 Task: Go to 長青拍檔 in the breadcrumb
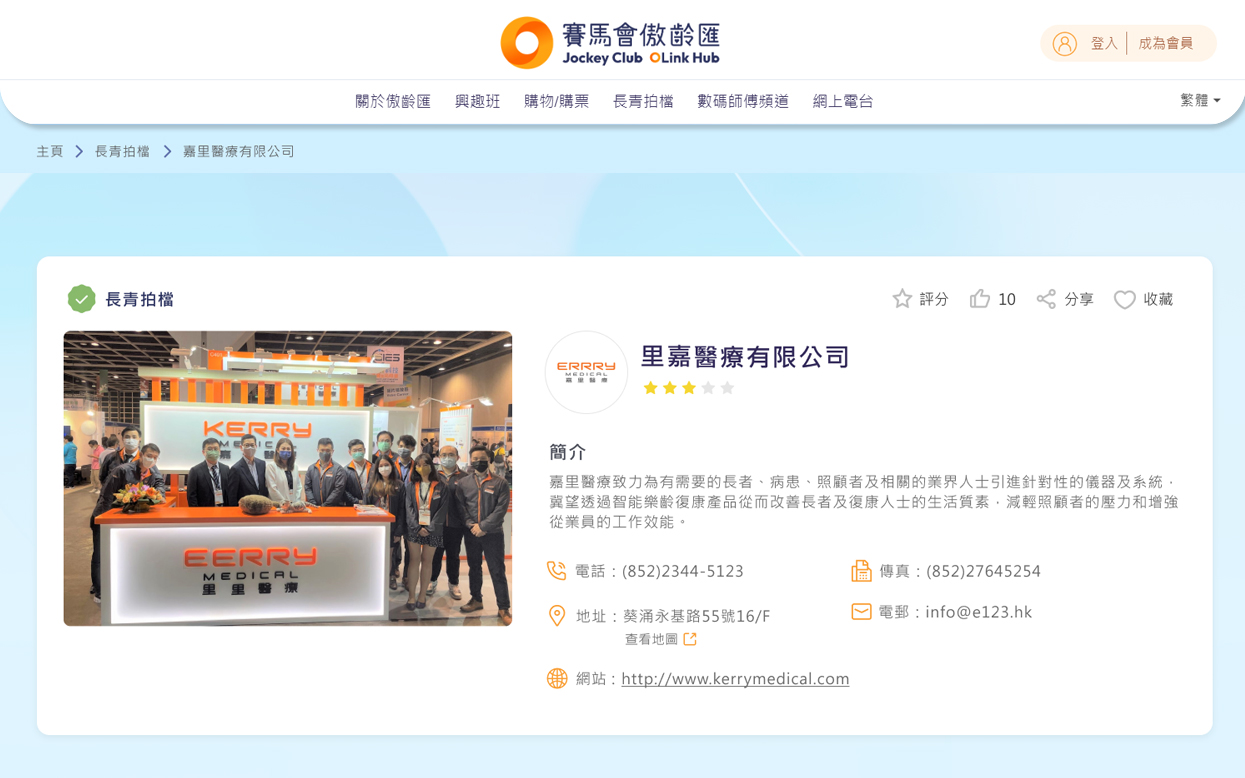(x=122, y=151)
